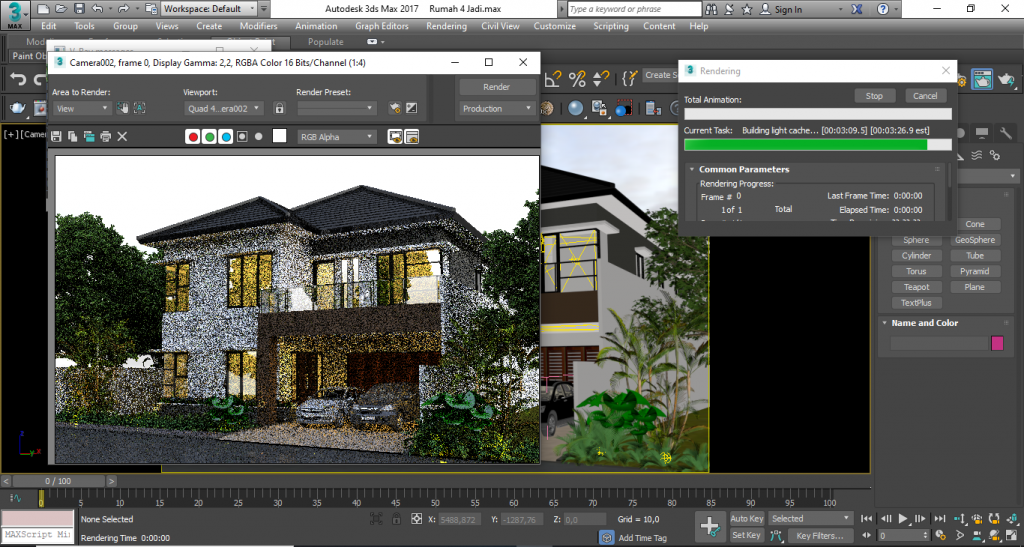Toggle Set Key mode
The image size is (1024, 547).
747,535
